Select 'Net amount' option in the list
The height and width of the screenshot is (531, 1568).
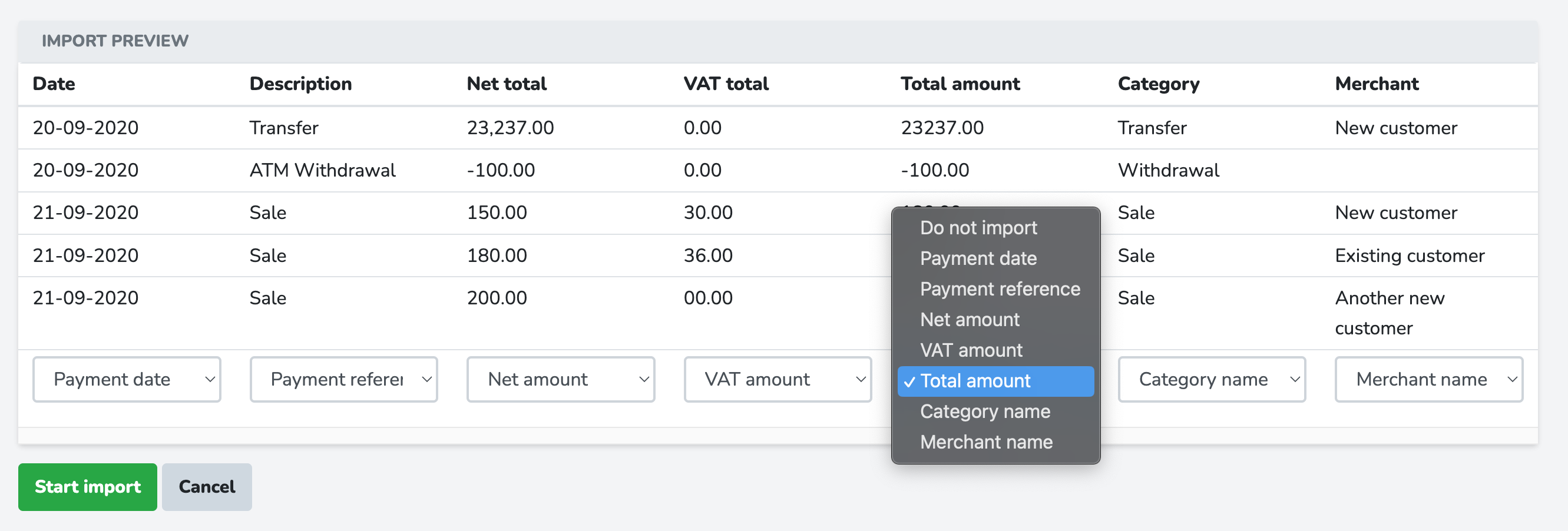pos(970,319)
